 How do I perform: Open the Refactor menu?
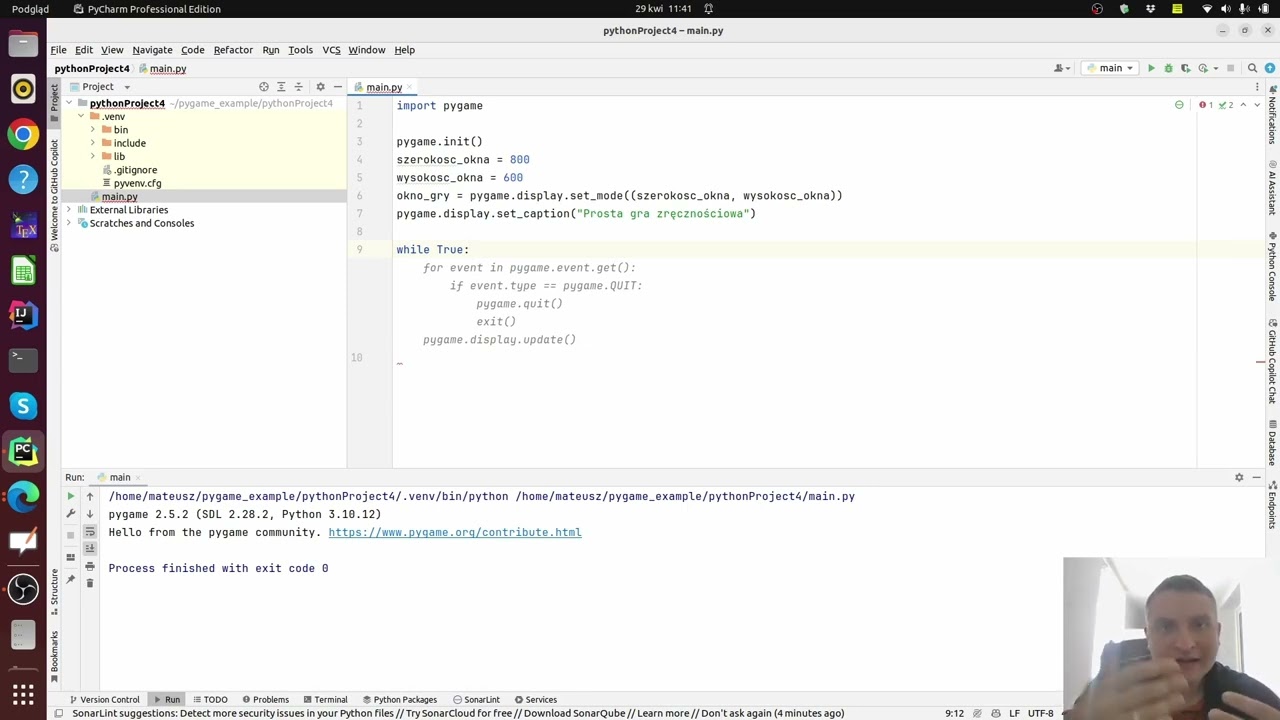(x=233, y=49)
